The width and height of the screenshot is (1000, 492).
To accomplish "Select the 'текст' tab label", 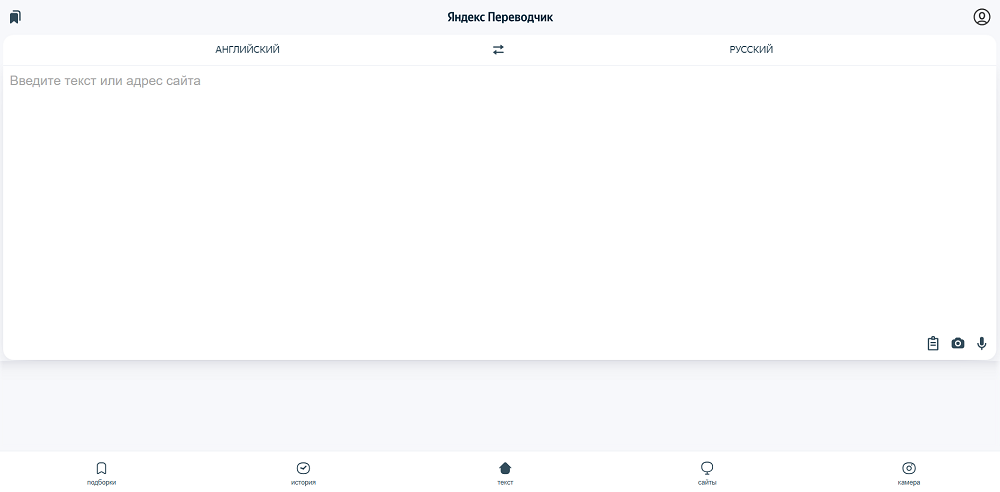I will 505,482.
